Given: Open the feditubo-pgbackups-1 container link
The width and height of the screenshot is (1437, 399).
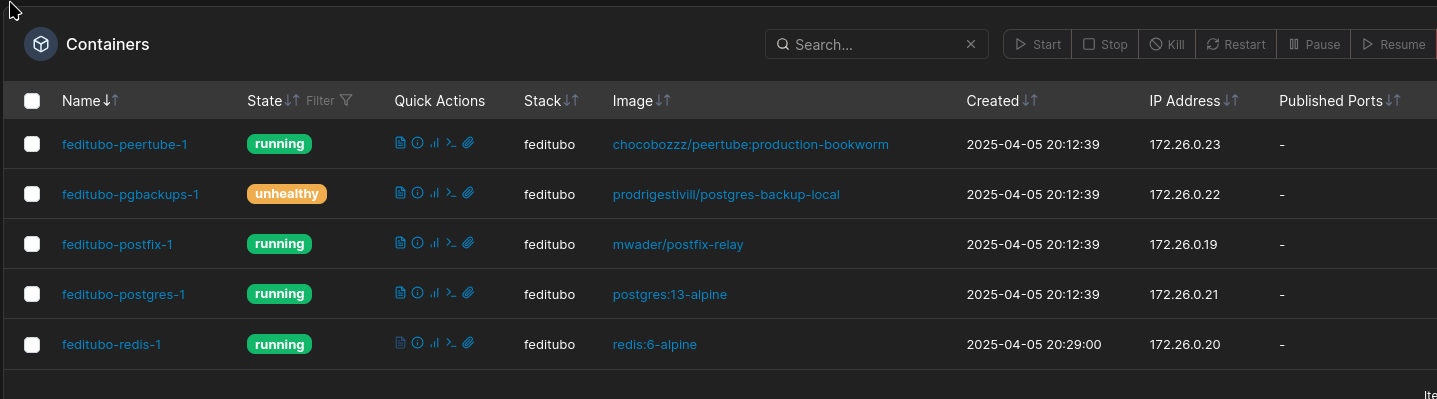Looking at the screenshot, I should pyautogui.click(x=130, y=194).
